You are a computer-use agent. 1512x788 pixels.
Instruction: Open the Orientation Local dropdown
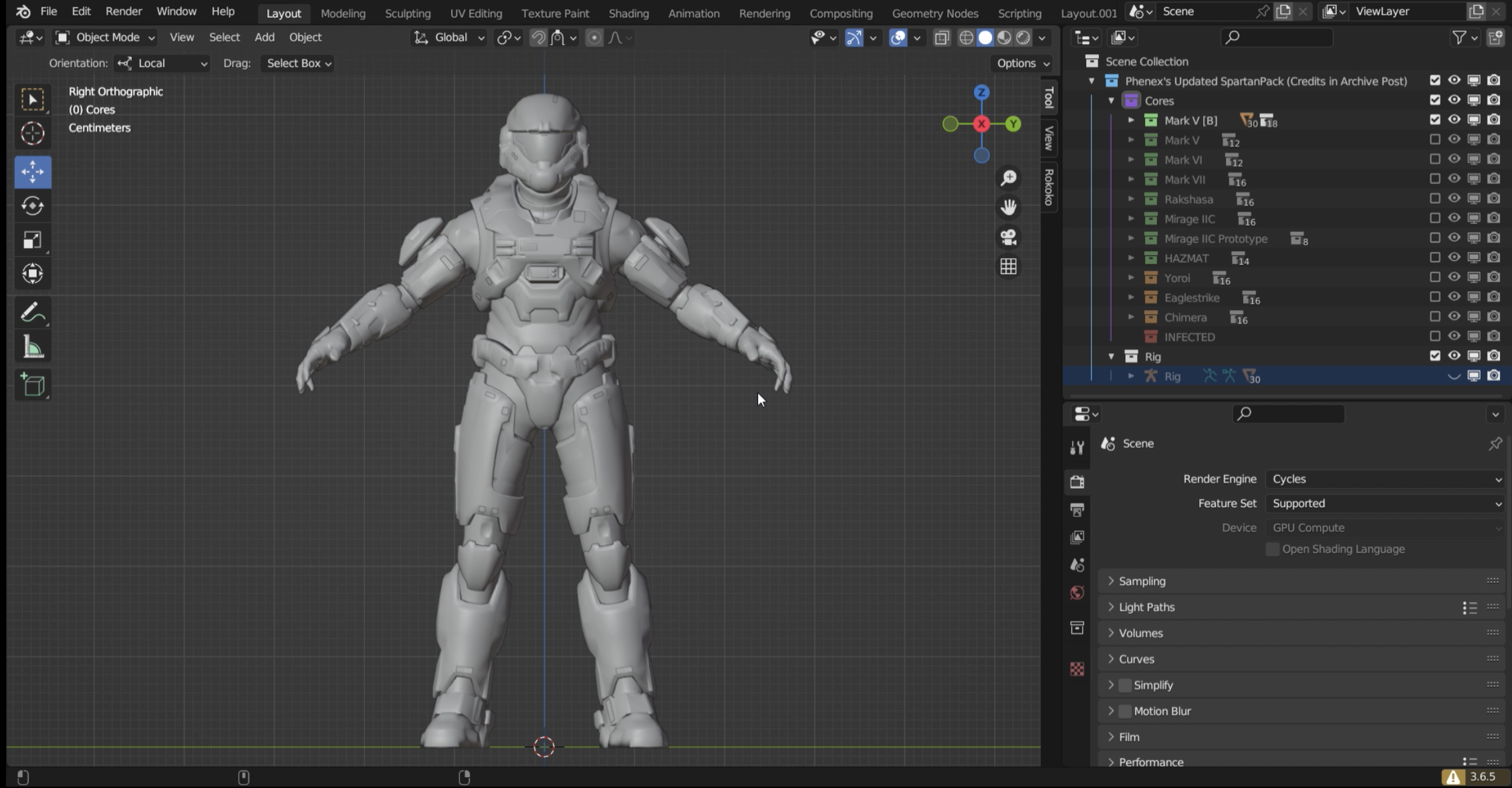click(162, 63)
